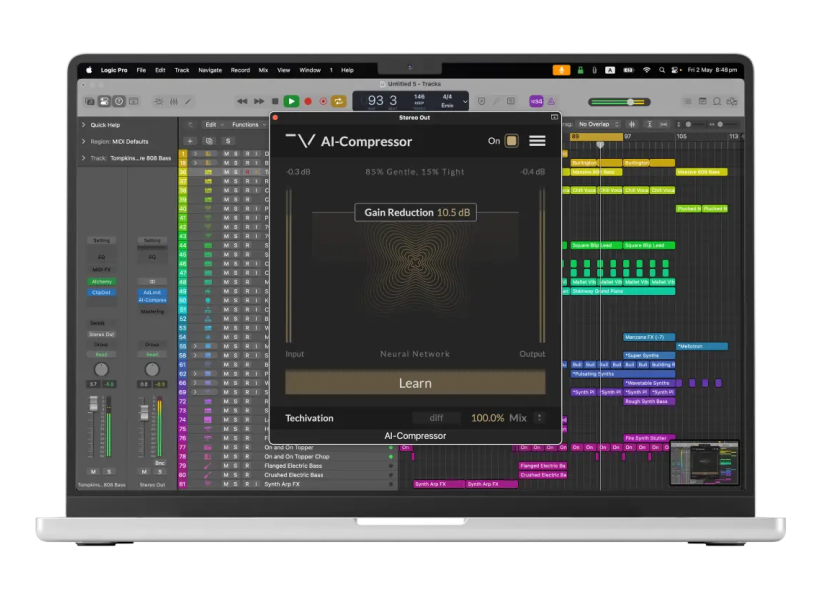Stop playback with the square button
819x613 pixels.
(275, 101)
